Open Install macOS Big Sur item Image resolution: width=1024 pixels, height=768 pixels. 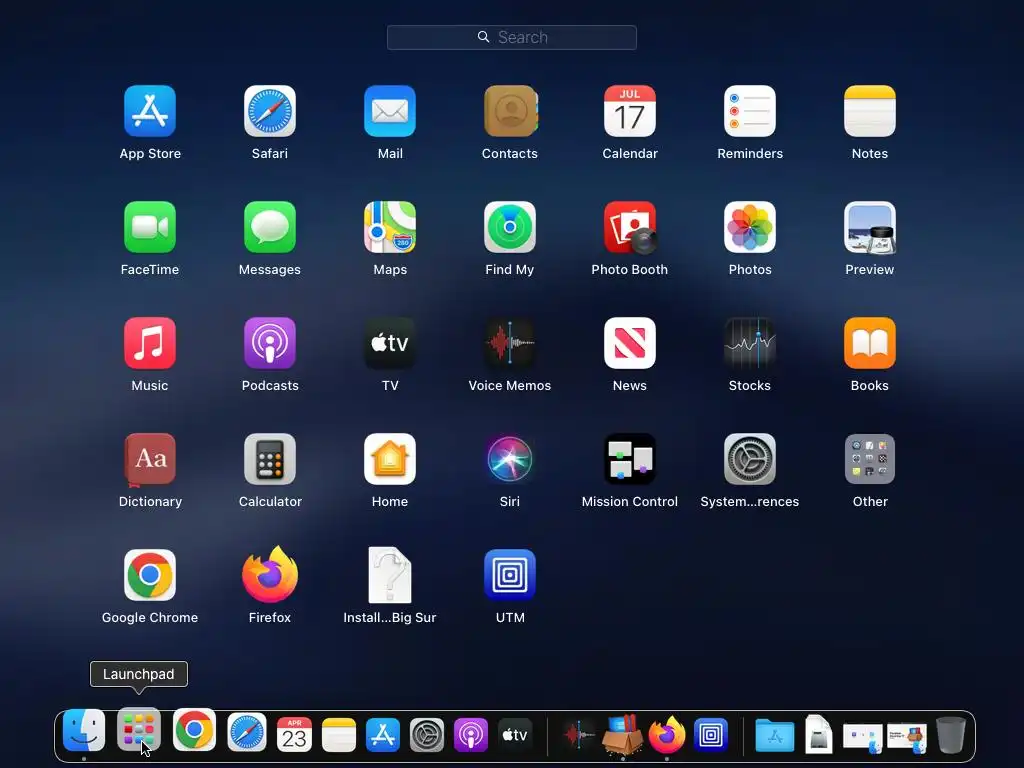pyautogui.click(x=390, y=575)
